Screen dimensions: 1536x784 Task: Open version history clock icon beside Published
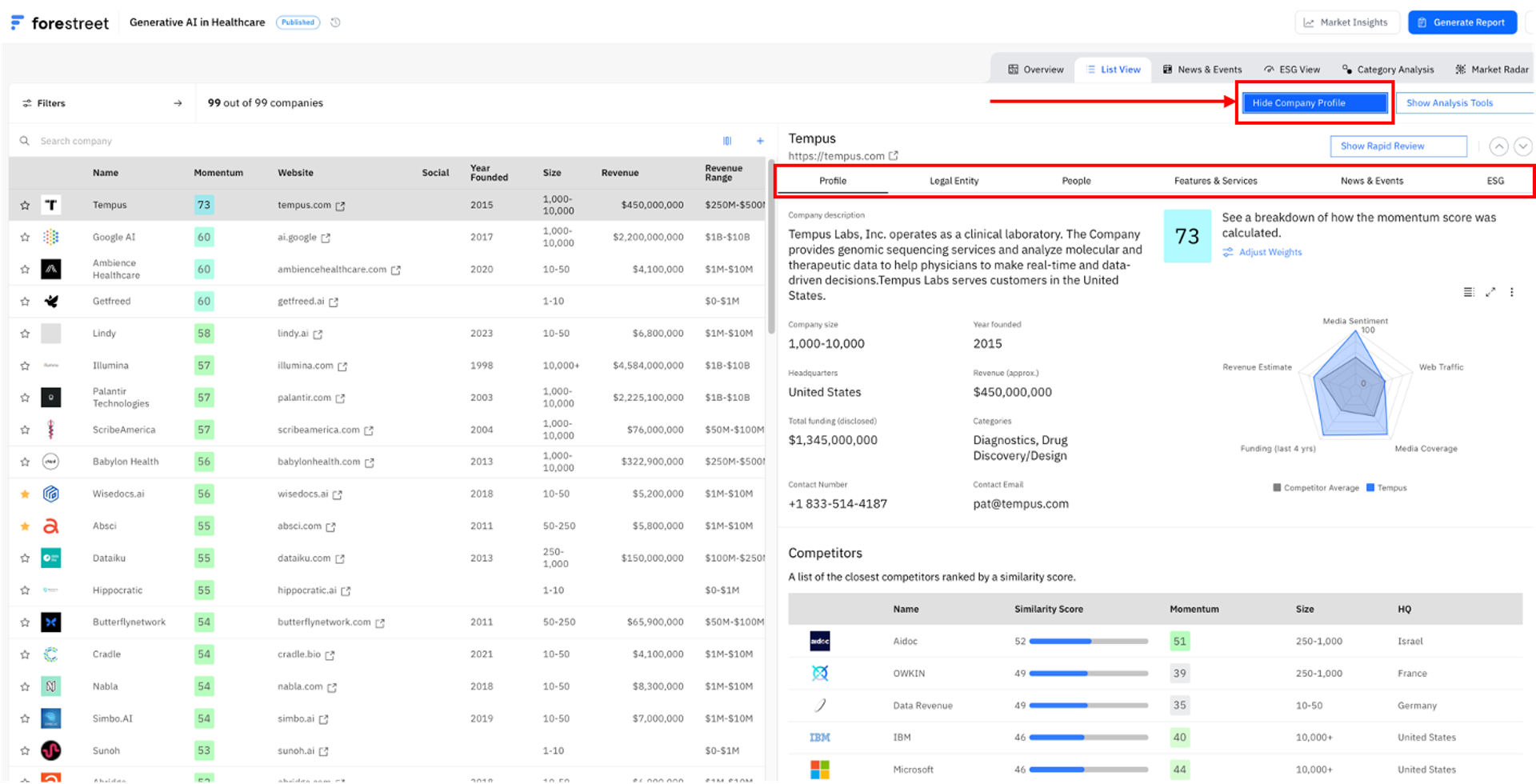click(336, 22)
